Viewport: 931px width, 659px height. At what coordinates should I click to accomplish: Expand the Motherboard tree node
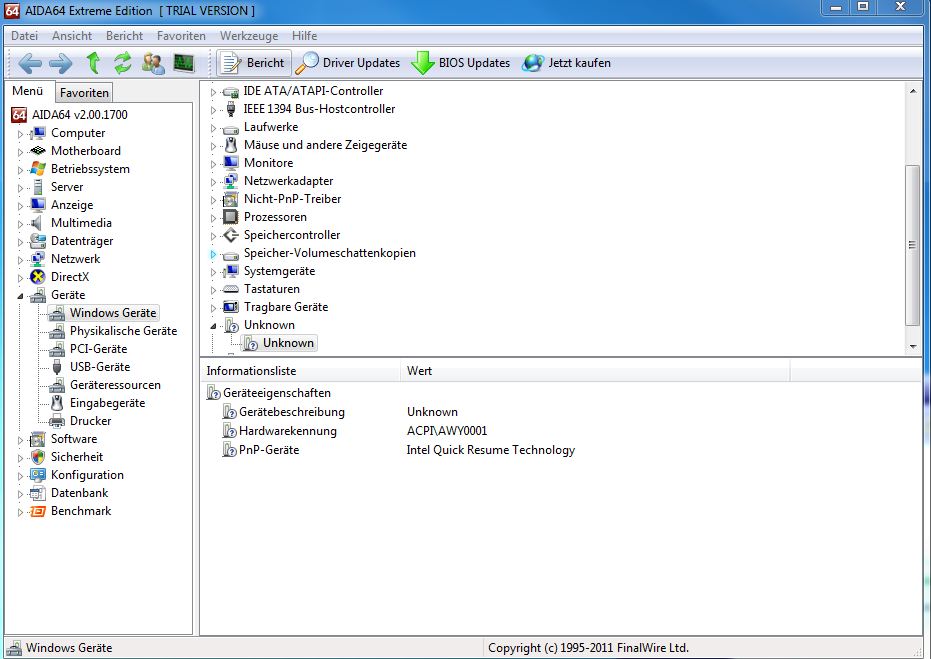(x=20, y=151)
